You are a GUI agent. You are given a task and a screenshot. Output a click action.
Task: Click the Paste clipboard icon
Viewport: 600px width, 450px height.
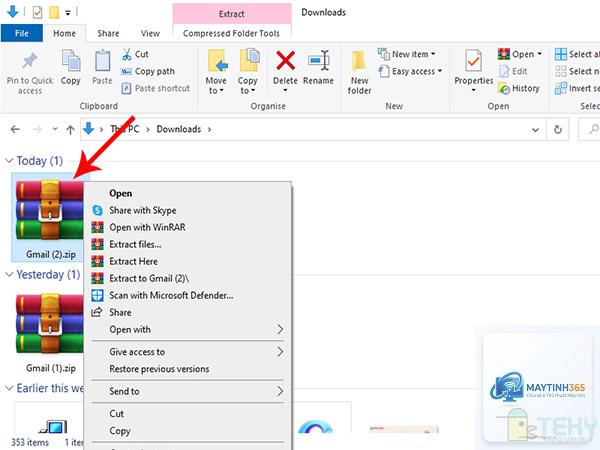[103, 61]
